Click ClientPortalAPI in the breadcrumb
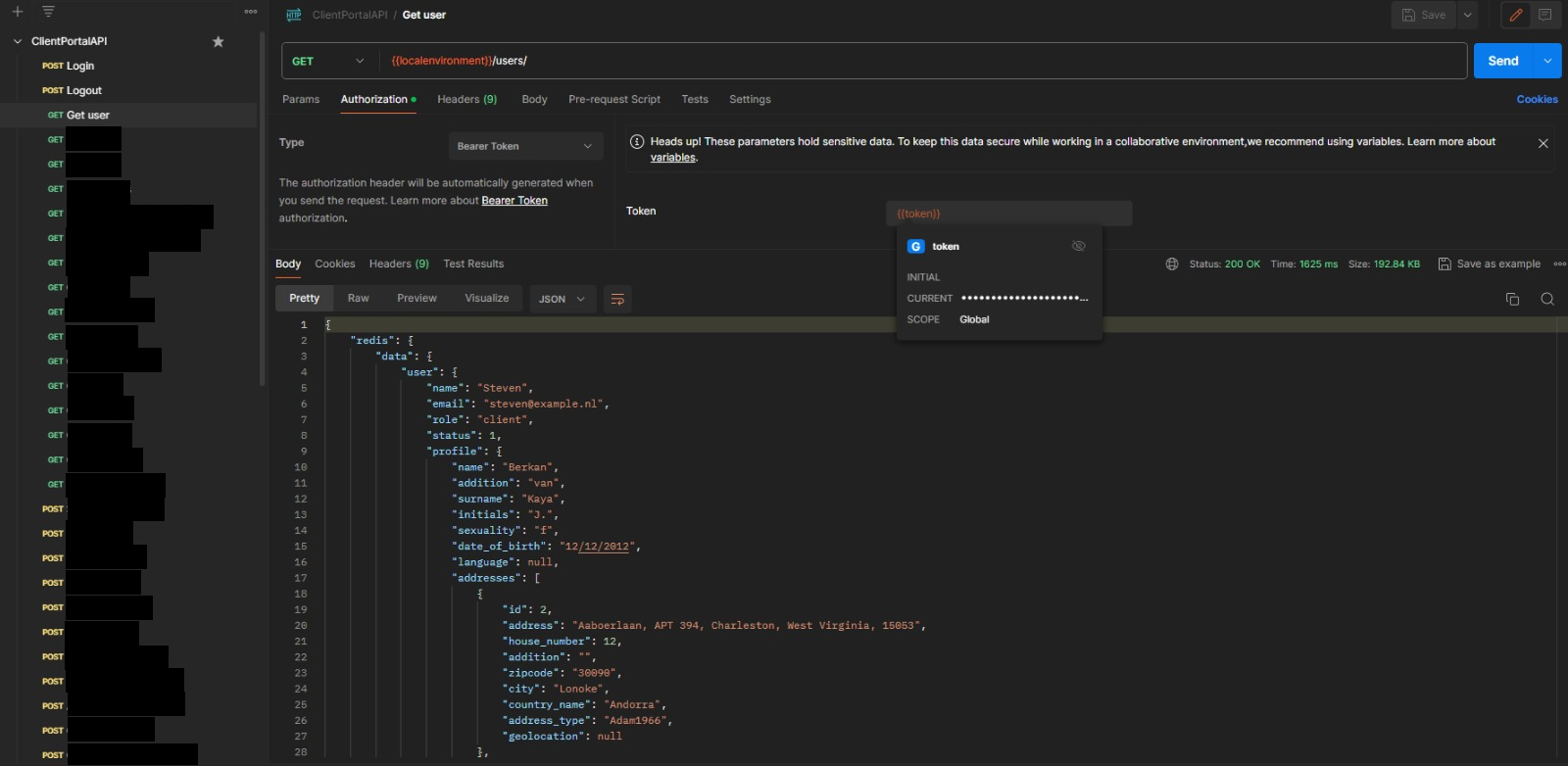 pos(349,15)
